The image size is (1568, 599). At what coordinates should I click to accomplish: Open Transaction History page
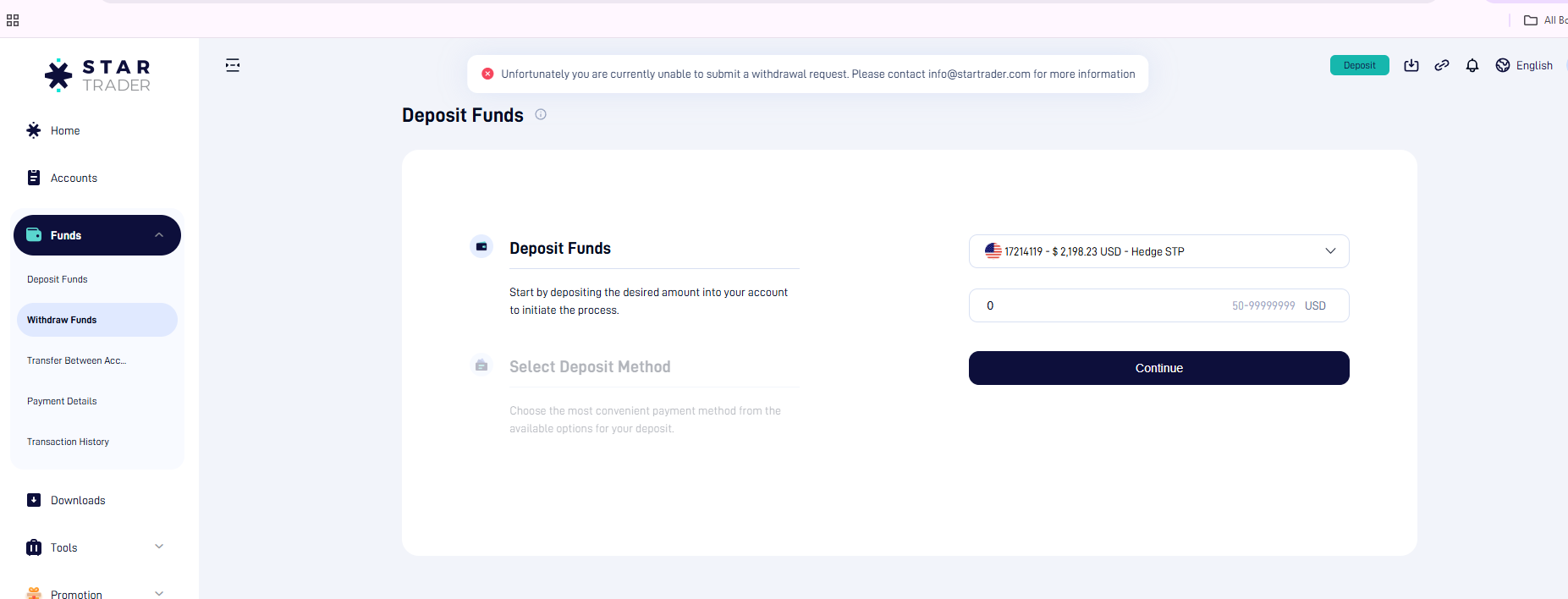(68, 442)
